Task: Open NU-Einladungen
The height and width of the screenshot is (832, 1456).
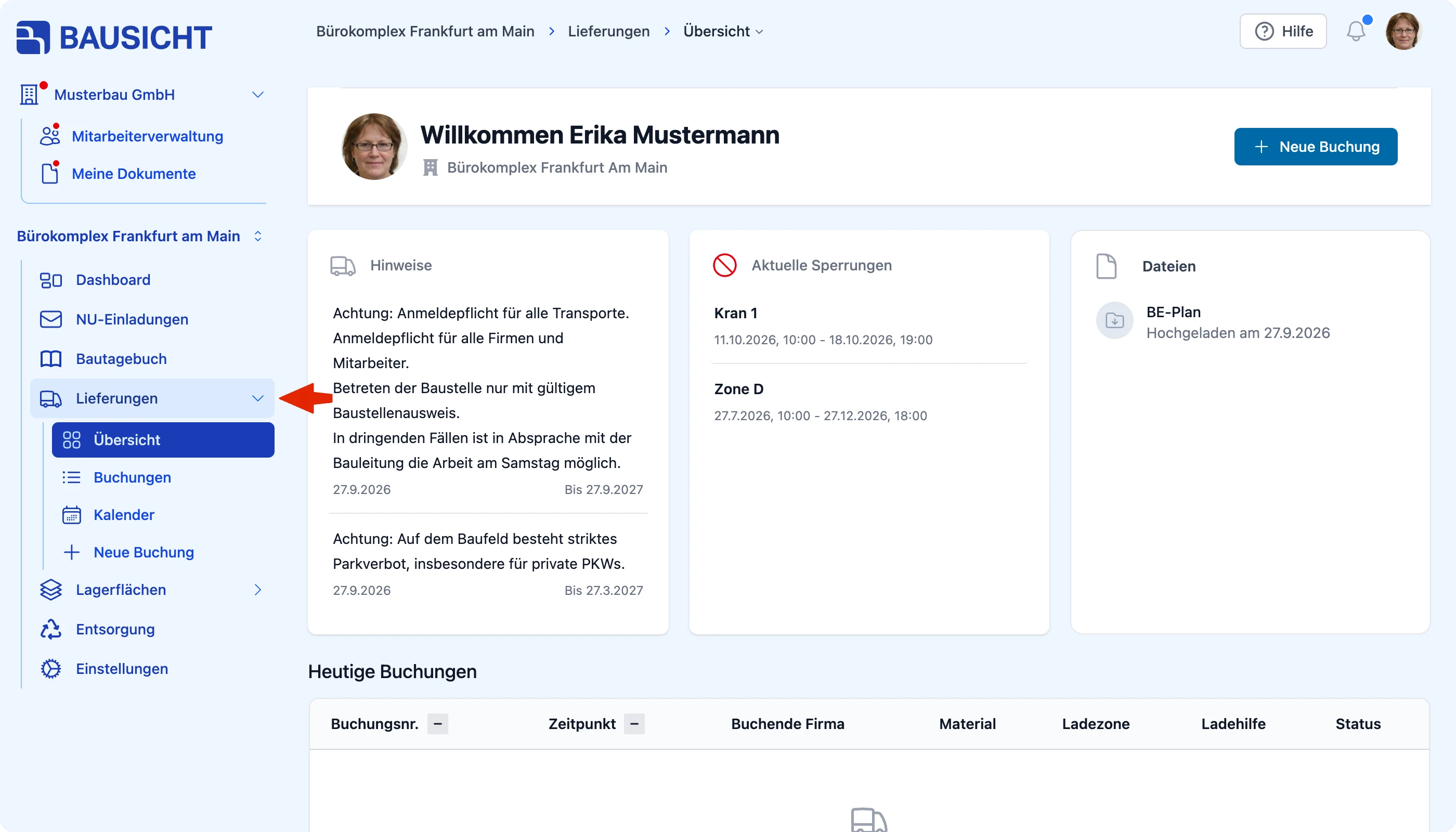Action: (132, 319)
